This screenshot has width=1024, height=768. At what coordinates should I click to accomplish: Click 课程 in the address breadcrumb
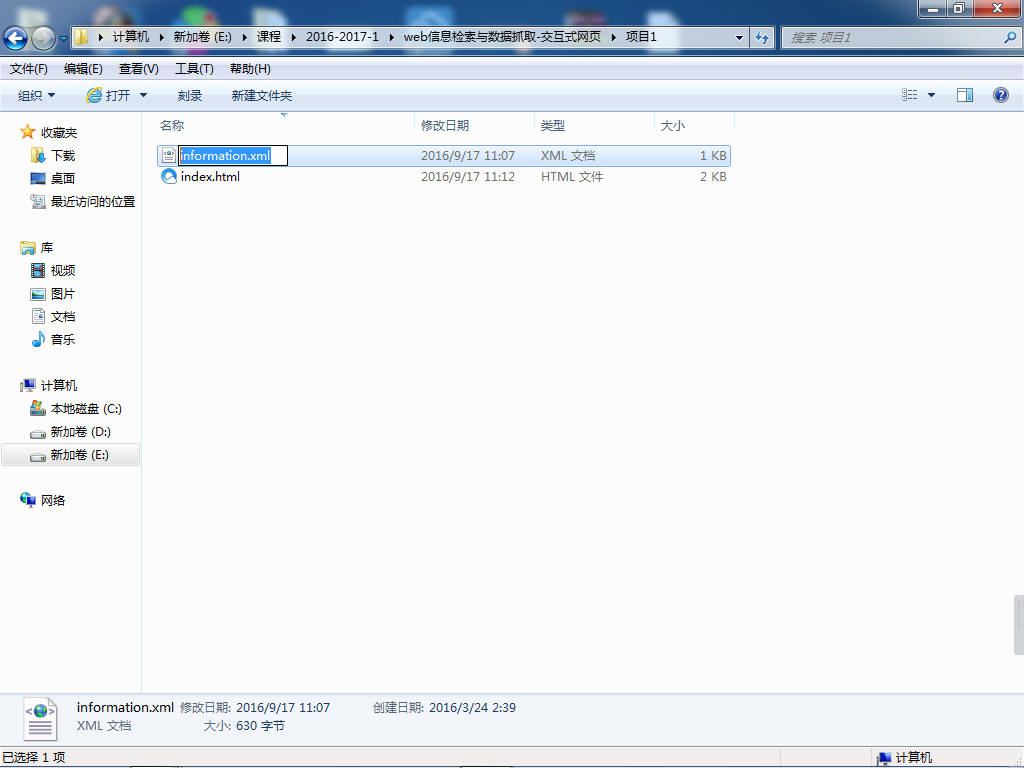(269, 37)
